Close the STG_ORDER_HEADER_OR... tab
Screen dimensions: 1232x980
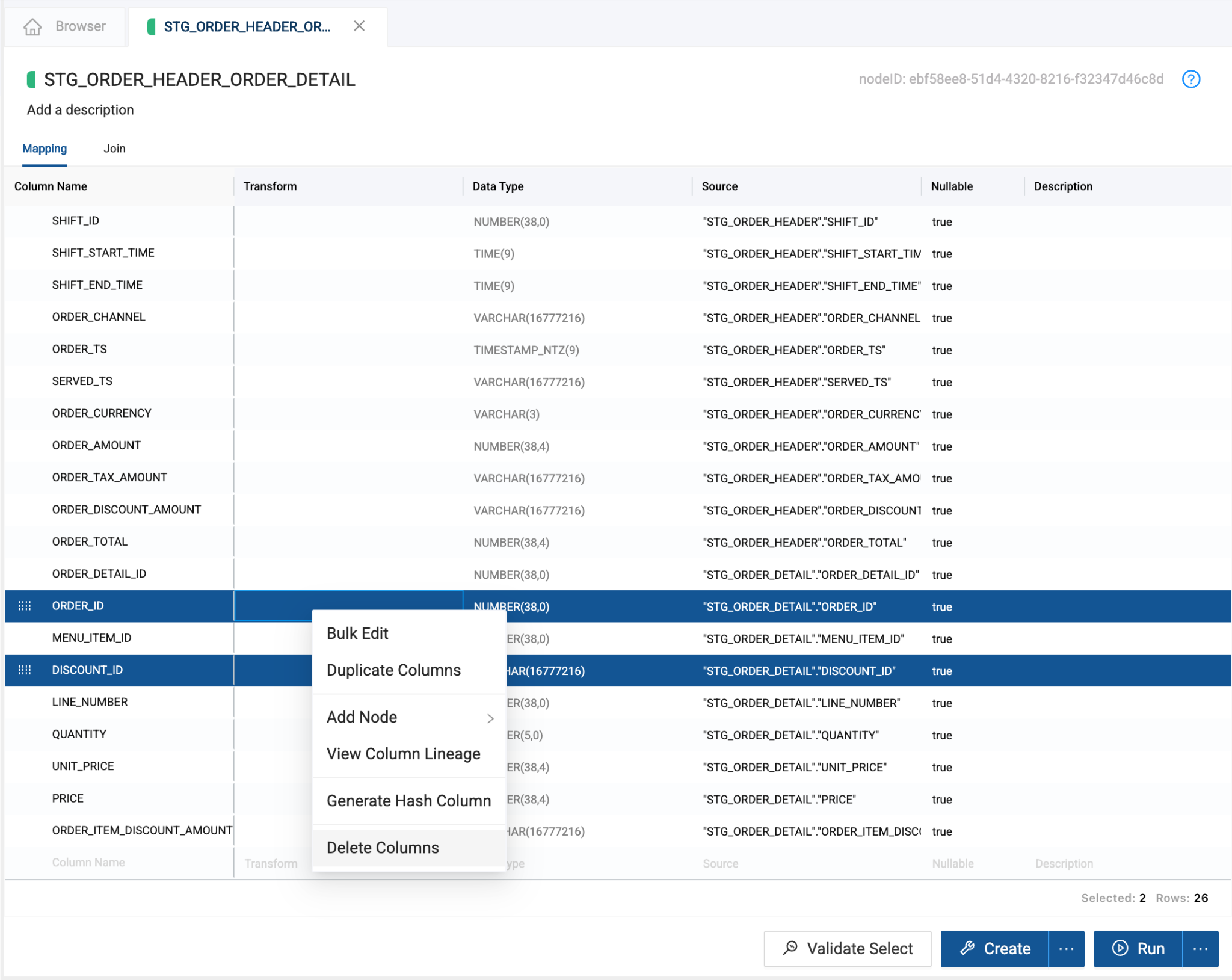click(x=359, y=26)
